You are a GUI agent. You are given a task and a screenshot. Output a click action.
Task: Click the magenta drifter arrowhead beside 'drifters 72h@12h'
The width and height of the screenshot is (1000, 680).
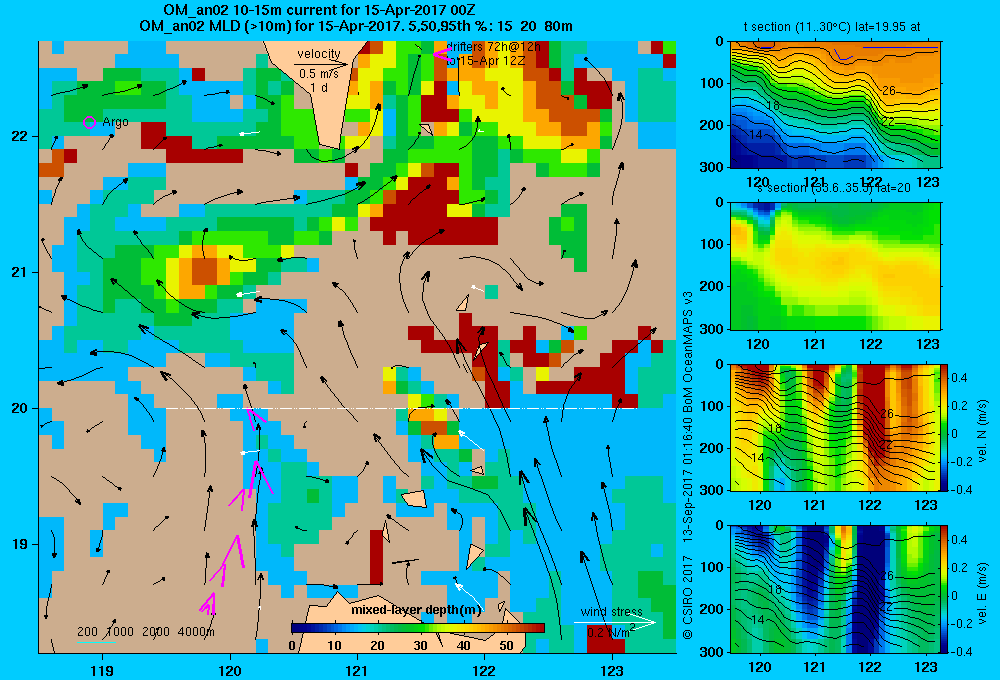pyautogui.click(x=441, y=54)
